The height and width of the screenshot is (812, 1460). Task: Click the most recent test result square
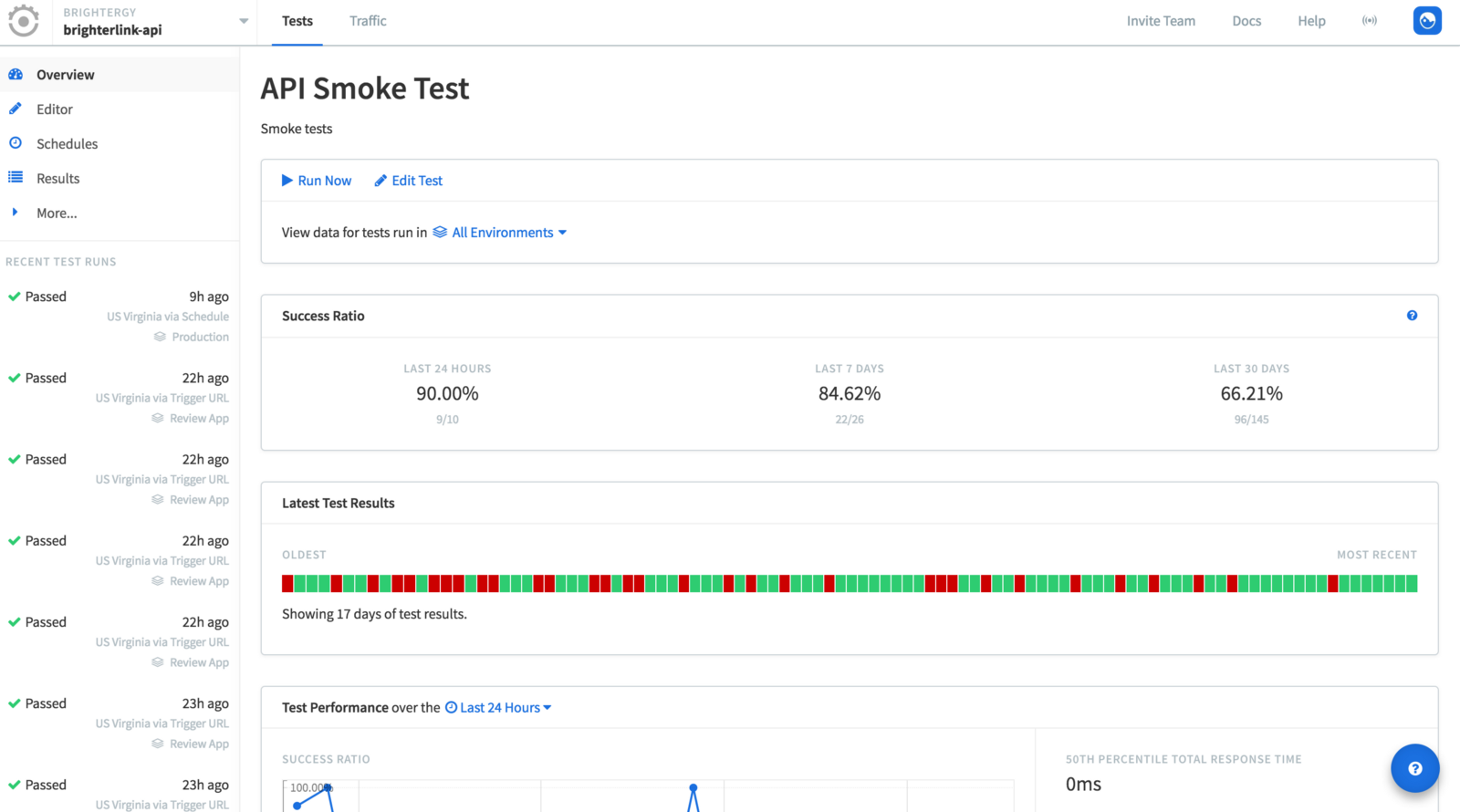coord(1412,584)
